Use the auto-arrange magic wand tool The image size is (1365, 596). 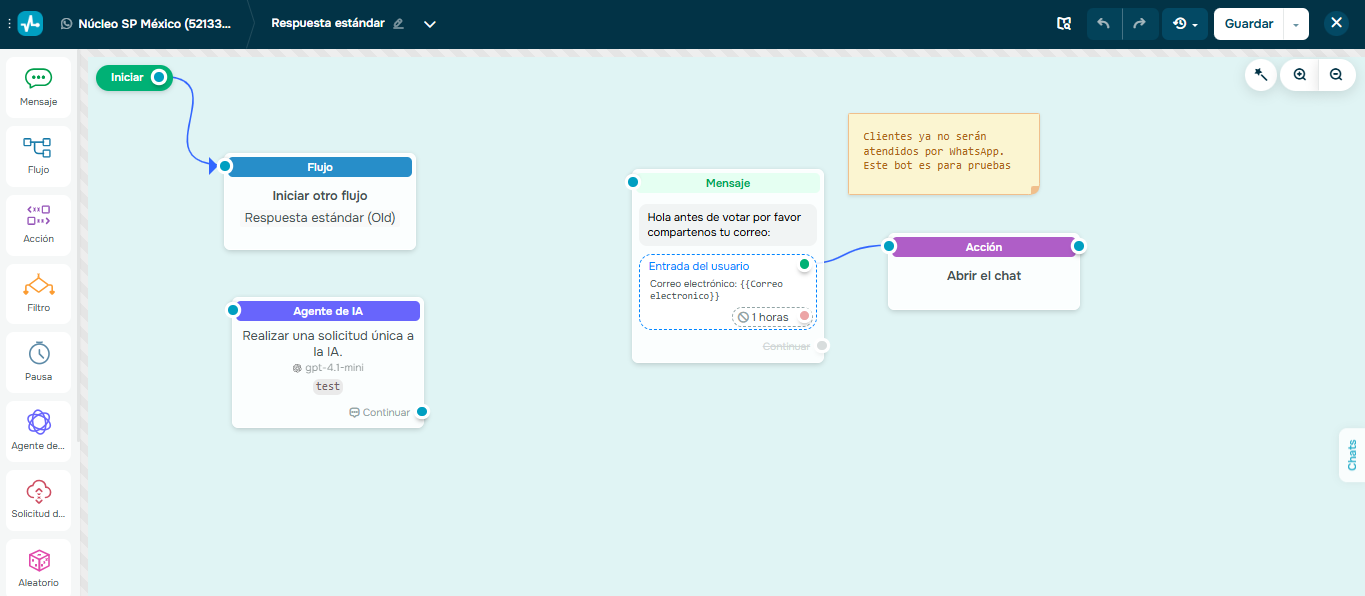[x=1260, y=74]
